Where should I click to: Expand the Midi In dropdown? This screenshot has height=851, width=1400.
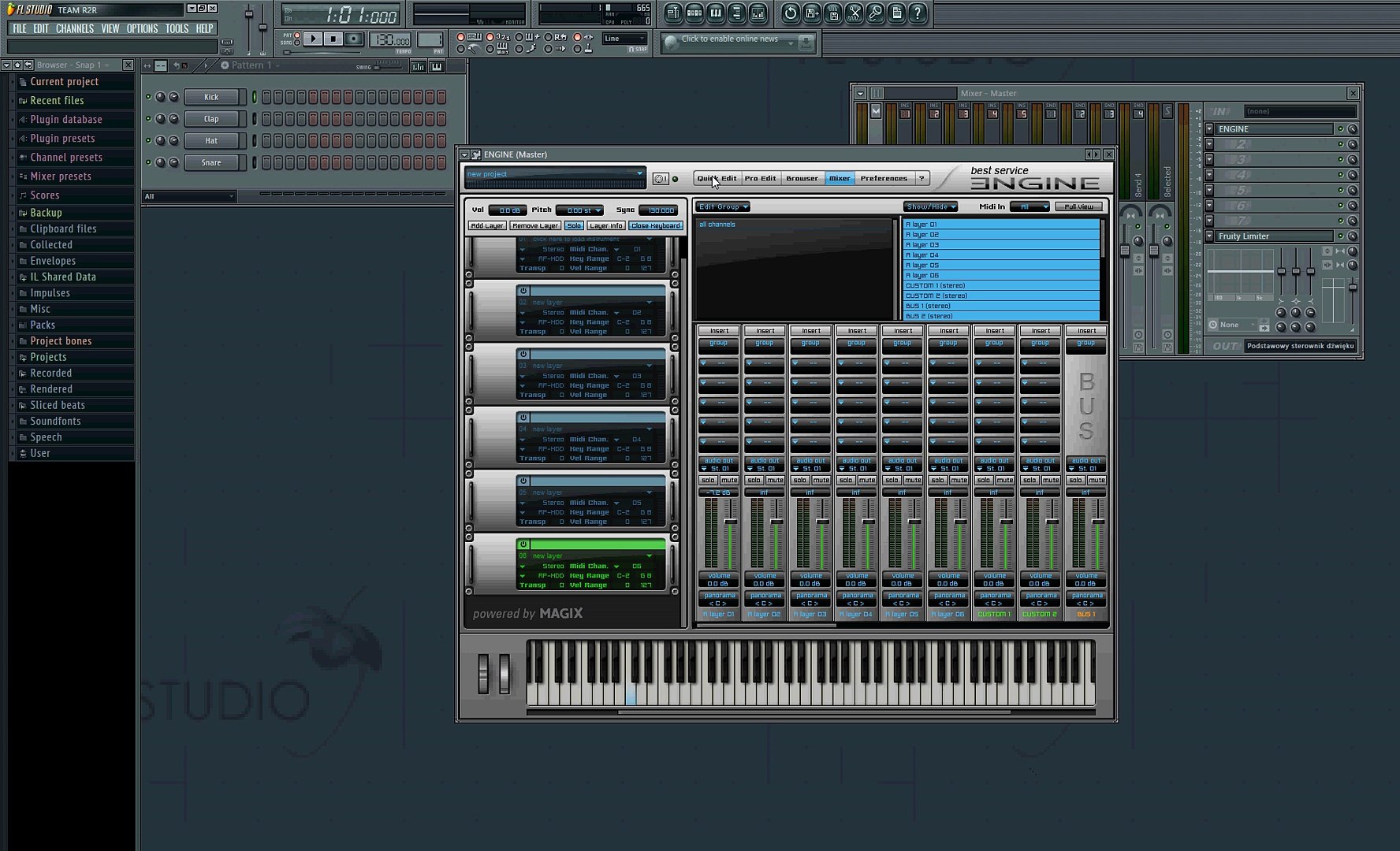tap(1030, 207)
